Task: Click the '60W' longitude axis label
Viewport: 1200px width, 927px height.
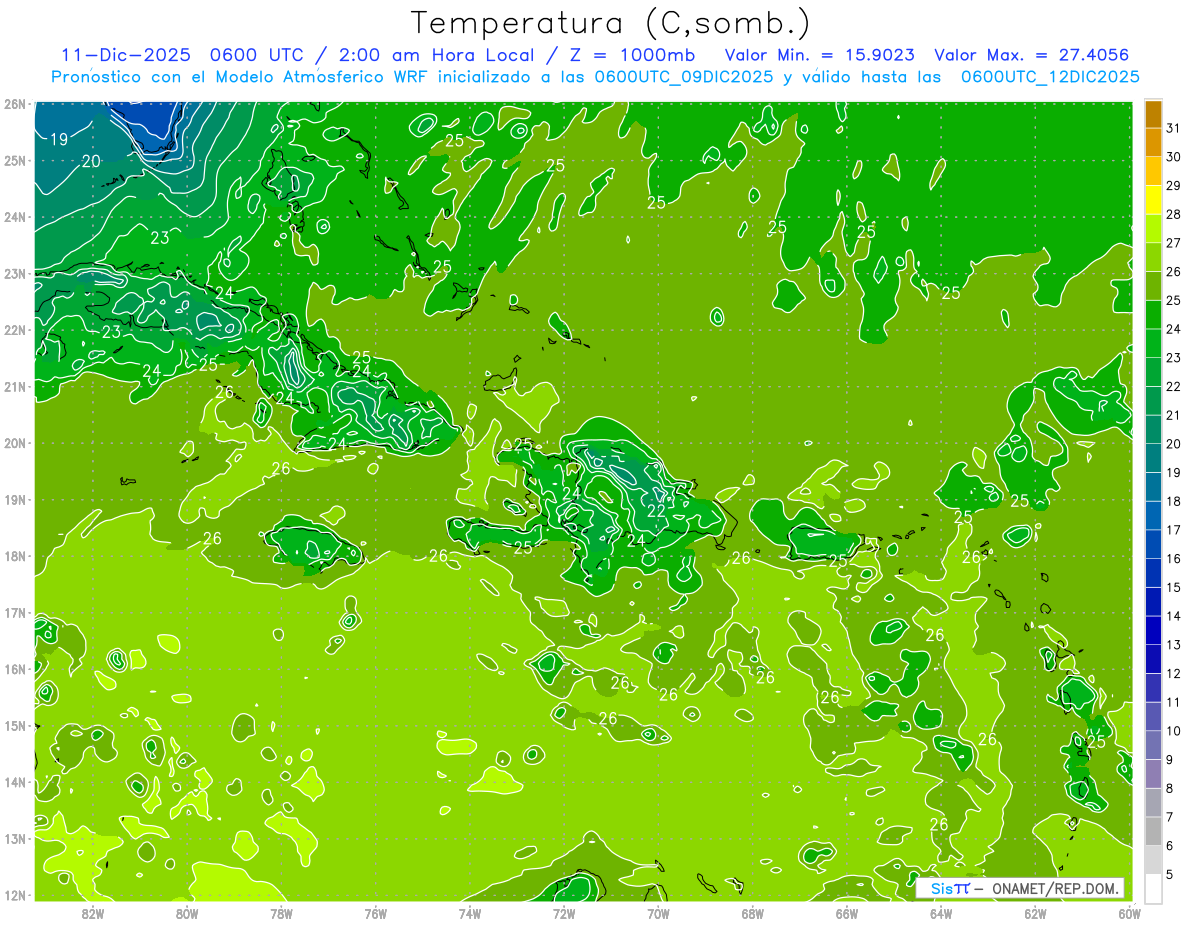Action: pyautogui.click(x=1129, y=914)
